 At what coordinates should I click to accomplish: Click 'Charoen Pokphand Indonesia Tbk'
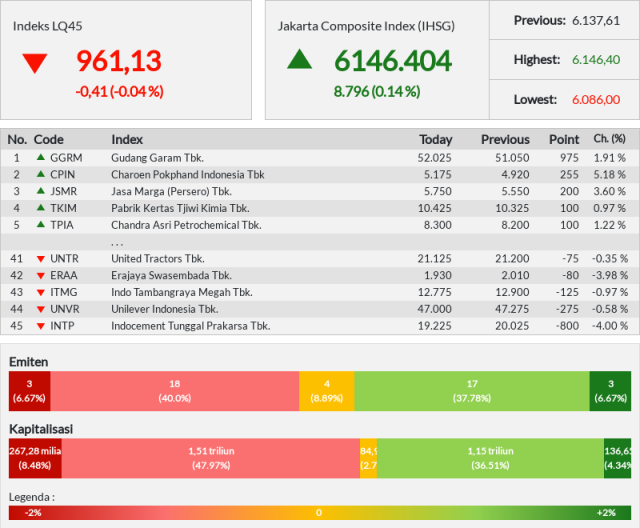tap(188, 175)
